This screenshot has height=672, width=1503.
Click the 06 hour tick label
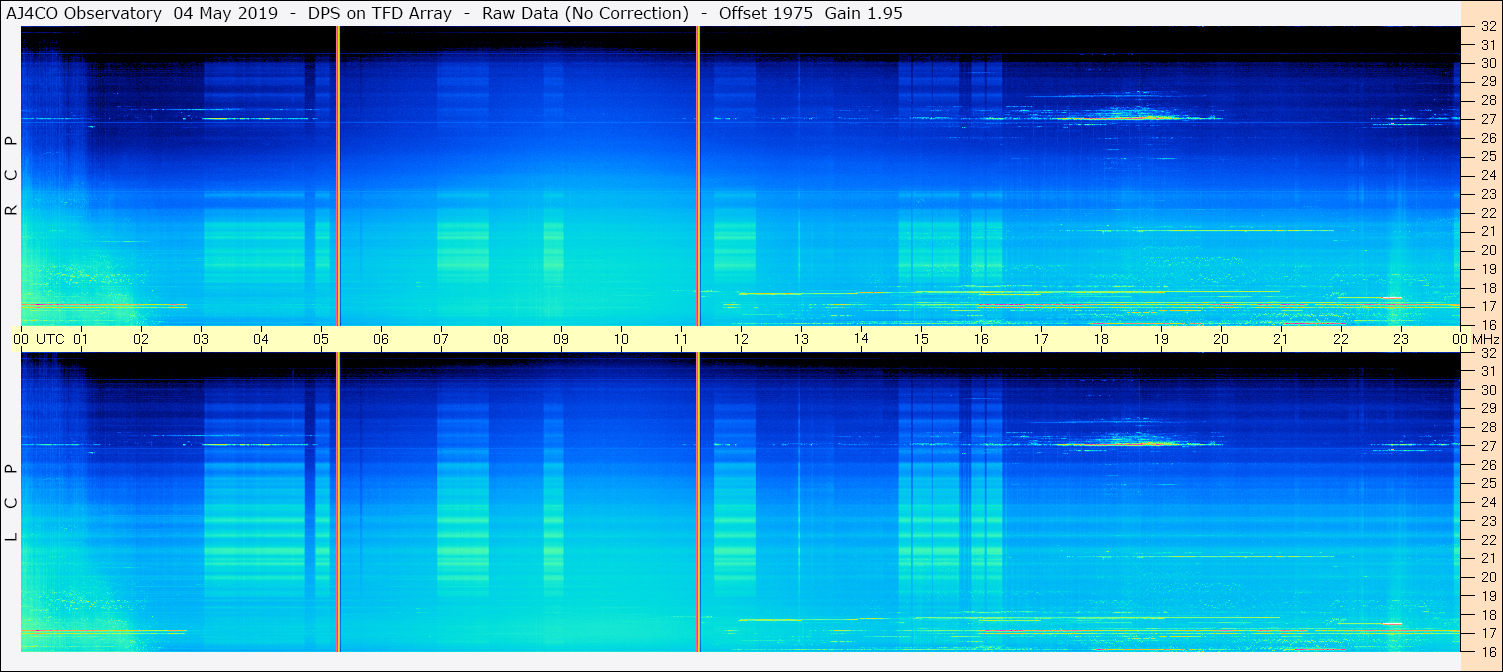(x=381, y=339)
